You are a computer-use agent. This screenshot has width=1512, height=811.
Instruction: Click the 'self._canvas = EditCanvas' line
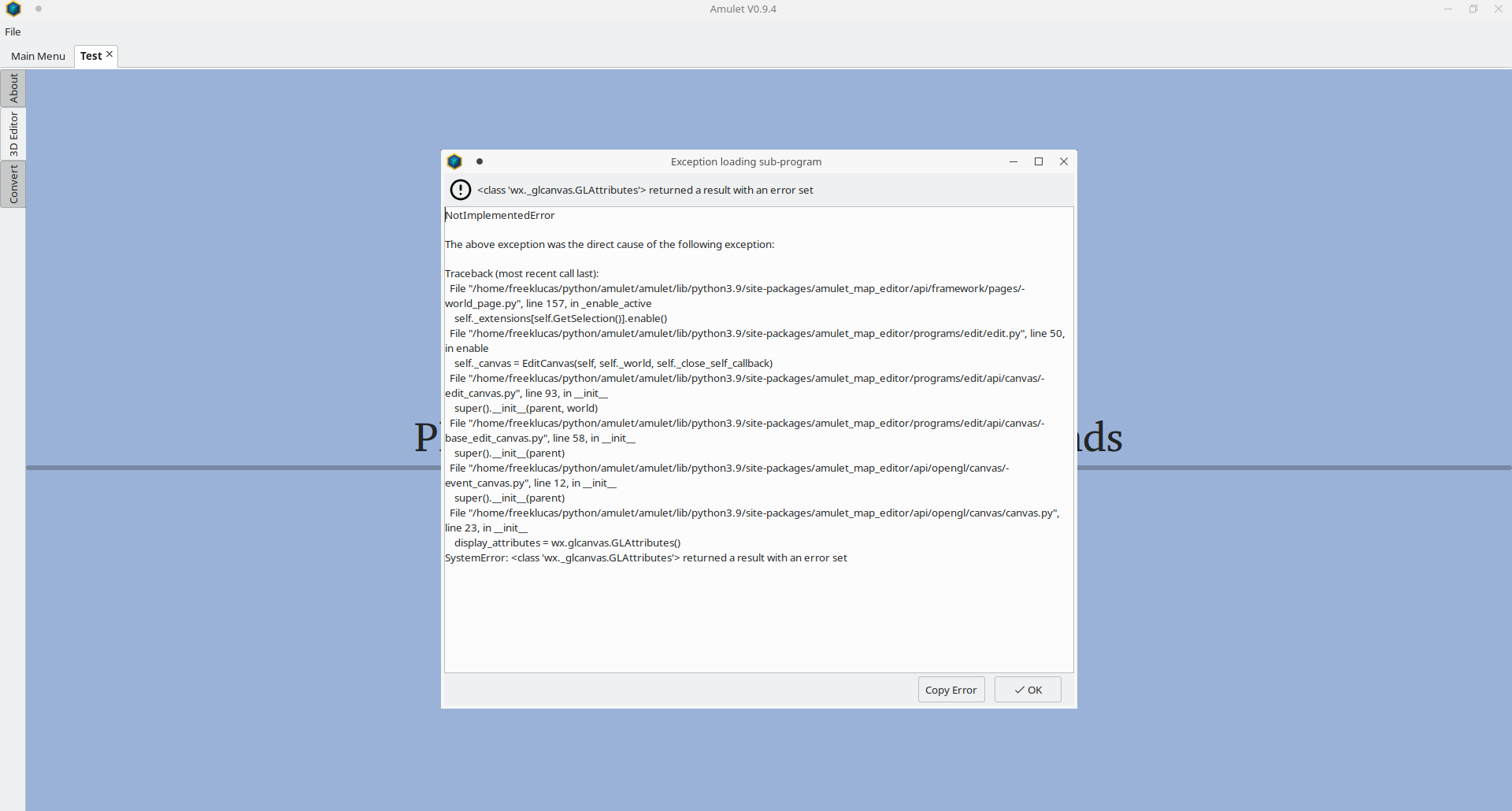tap(613, 363)
